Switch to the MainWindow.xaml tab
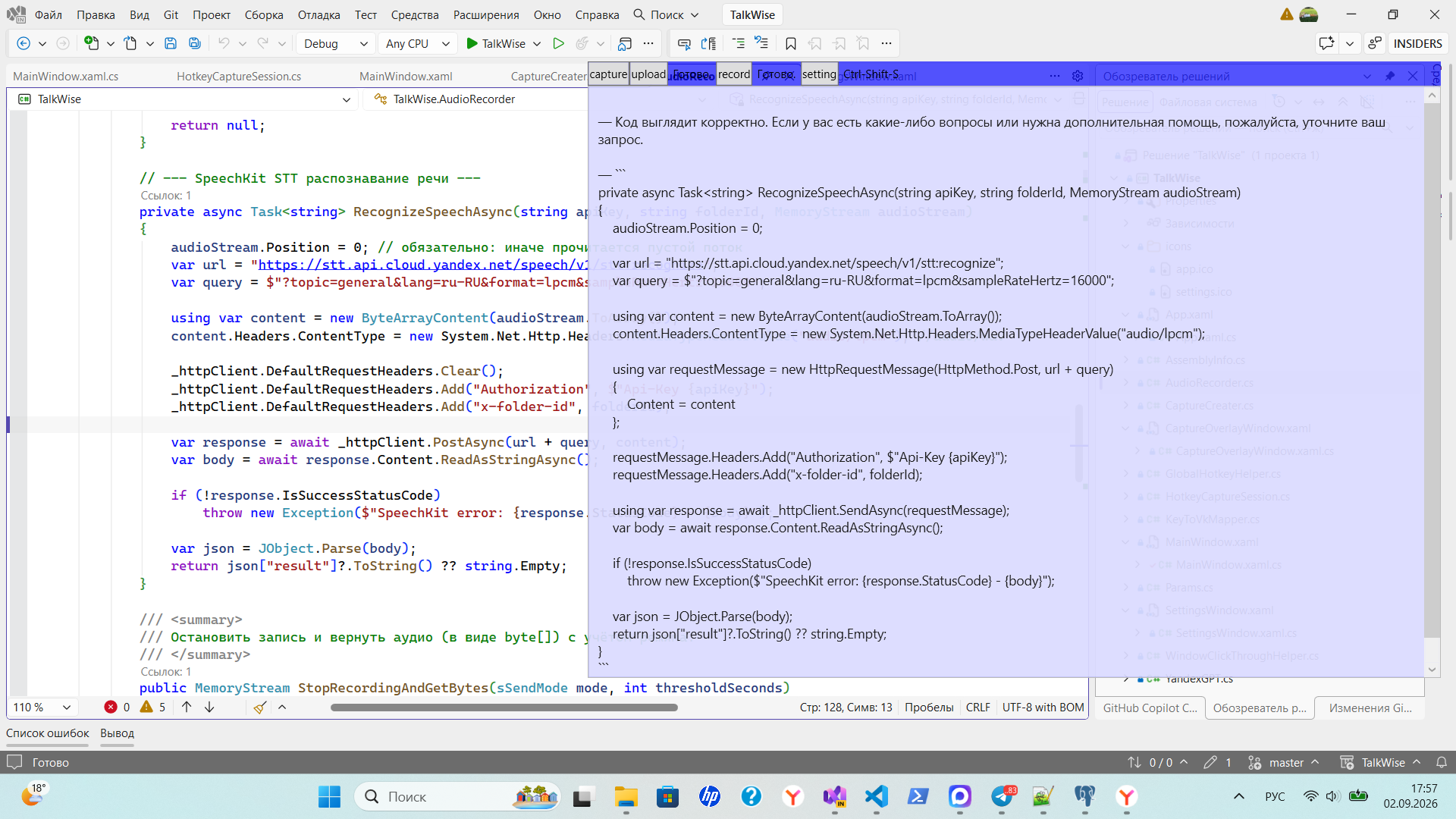This screenshot has width=1456, height=819. 406,76
